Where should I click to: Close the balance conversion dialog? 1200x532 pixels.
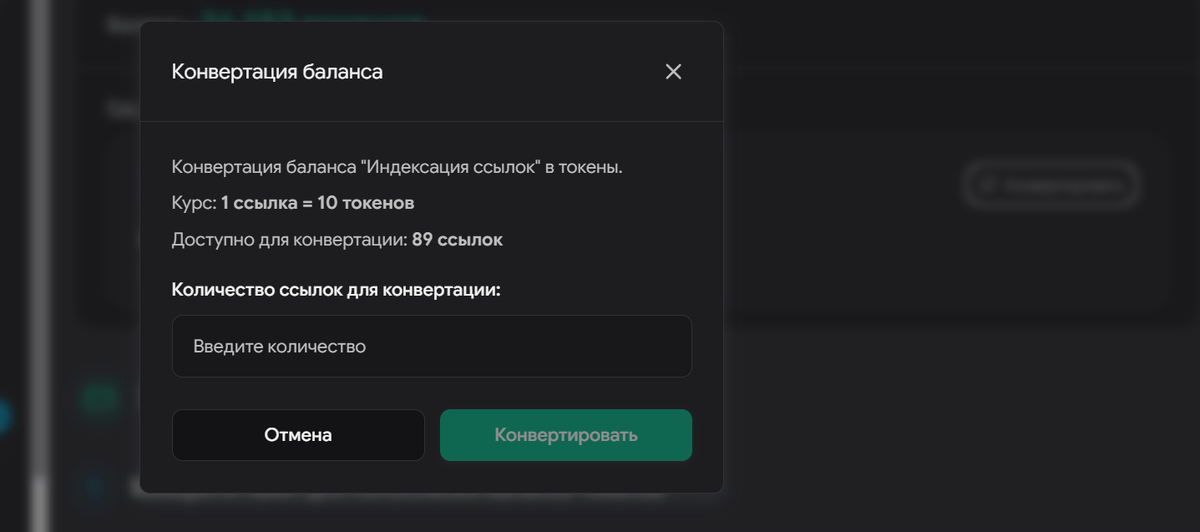[673, 72]
